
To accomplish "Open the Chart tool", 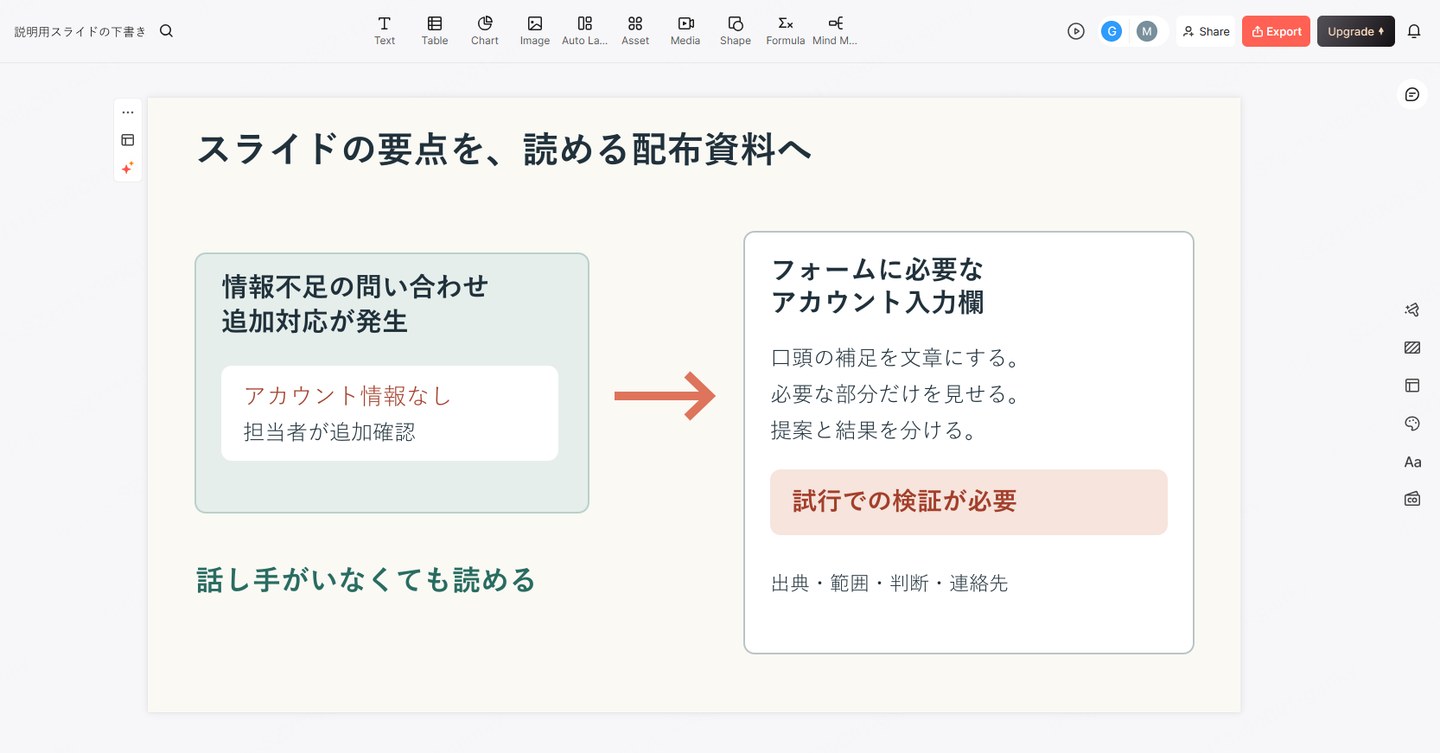I will coord(484,30).
